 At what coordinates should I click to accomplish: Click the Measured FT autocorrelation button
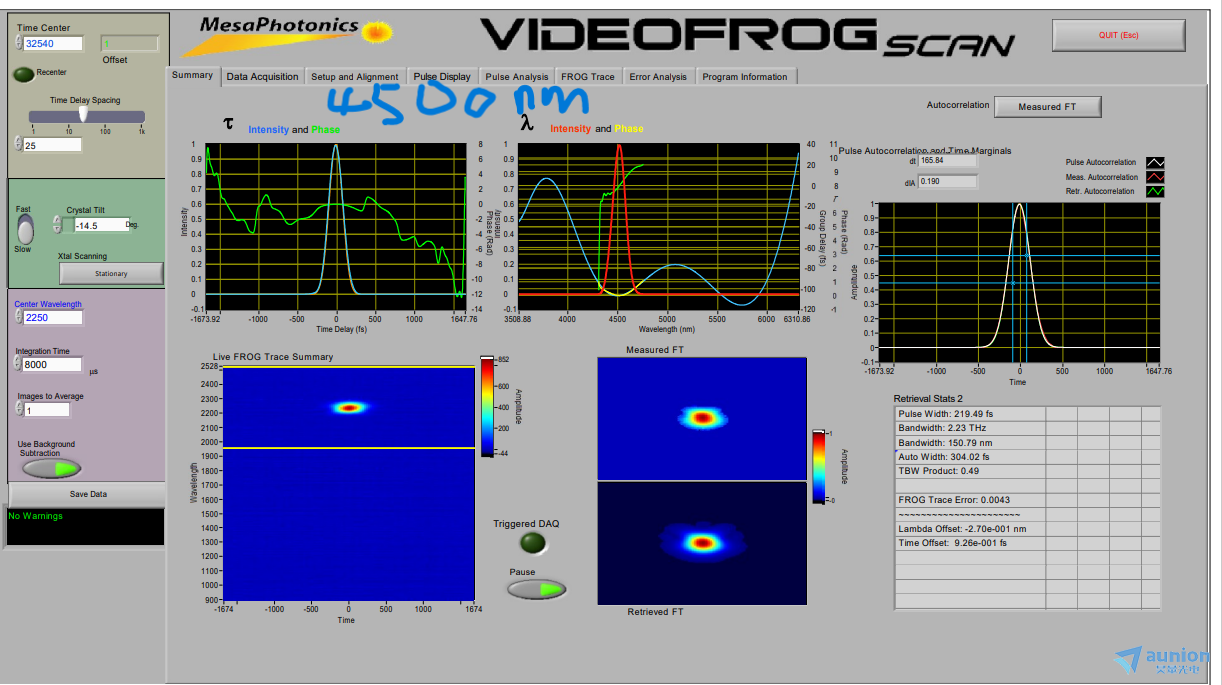1047,106
